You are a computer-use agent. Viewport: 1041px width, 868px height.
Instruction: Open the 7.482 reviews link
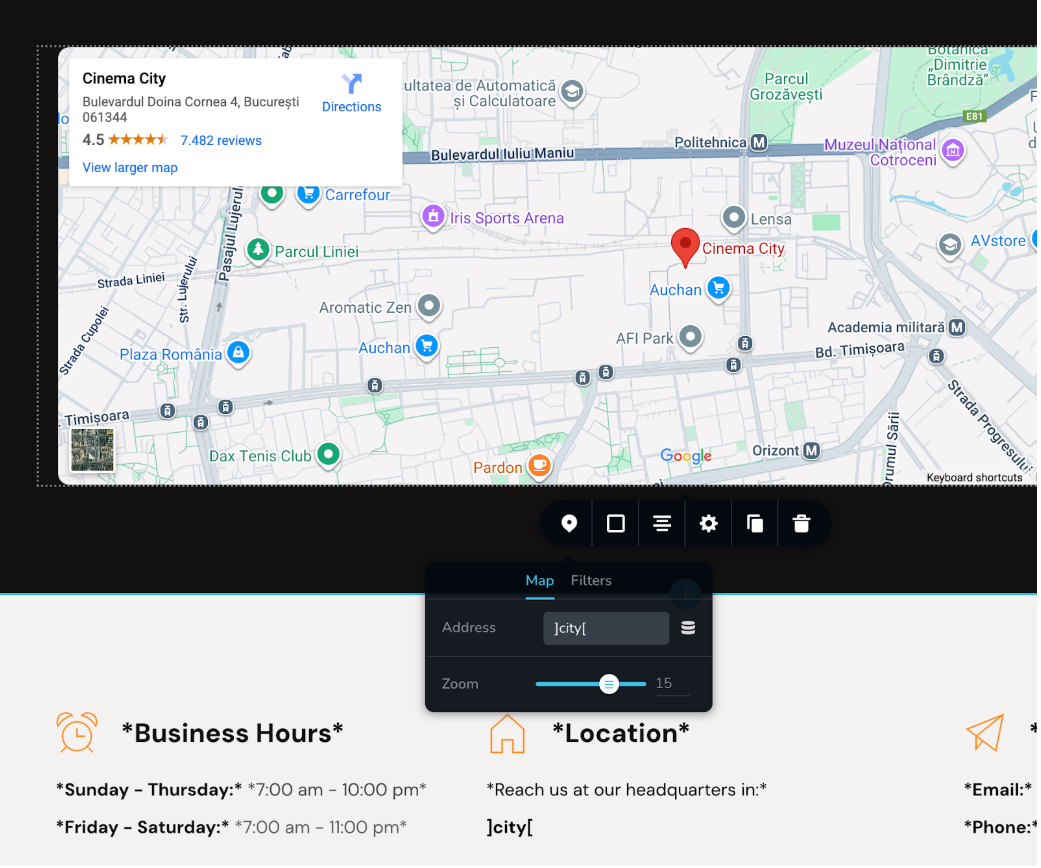tap(221, 141)
